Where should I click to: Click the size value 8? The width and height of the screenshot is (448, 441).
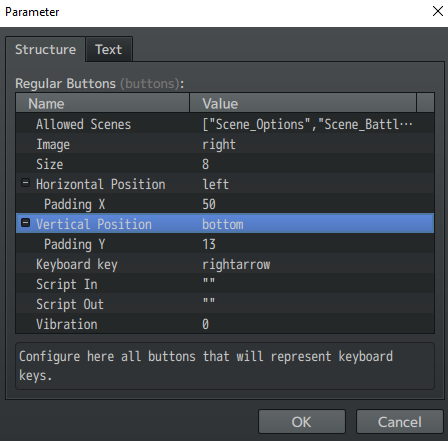[x=206, y=164]
